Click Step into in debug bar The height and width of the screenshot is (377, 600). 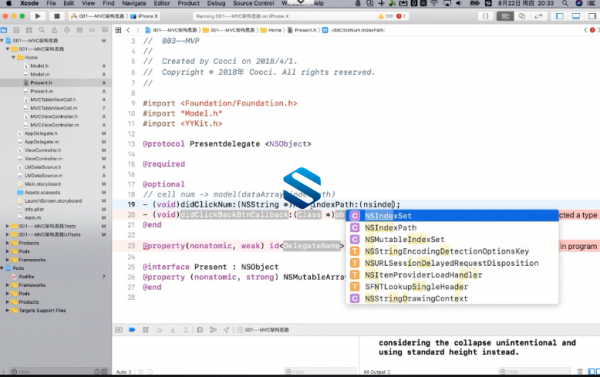click(x=173, y=330)
